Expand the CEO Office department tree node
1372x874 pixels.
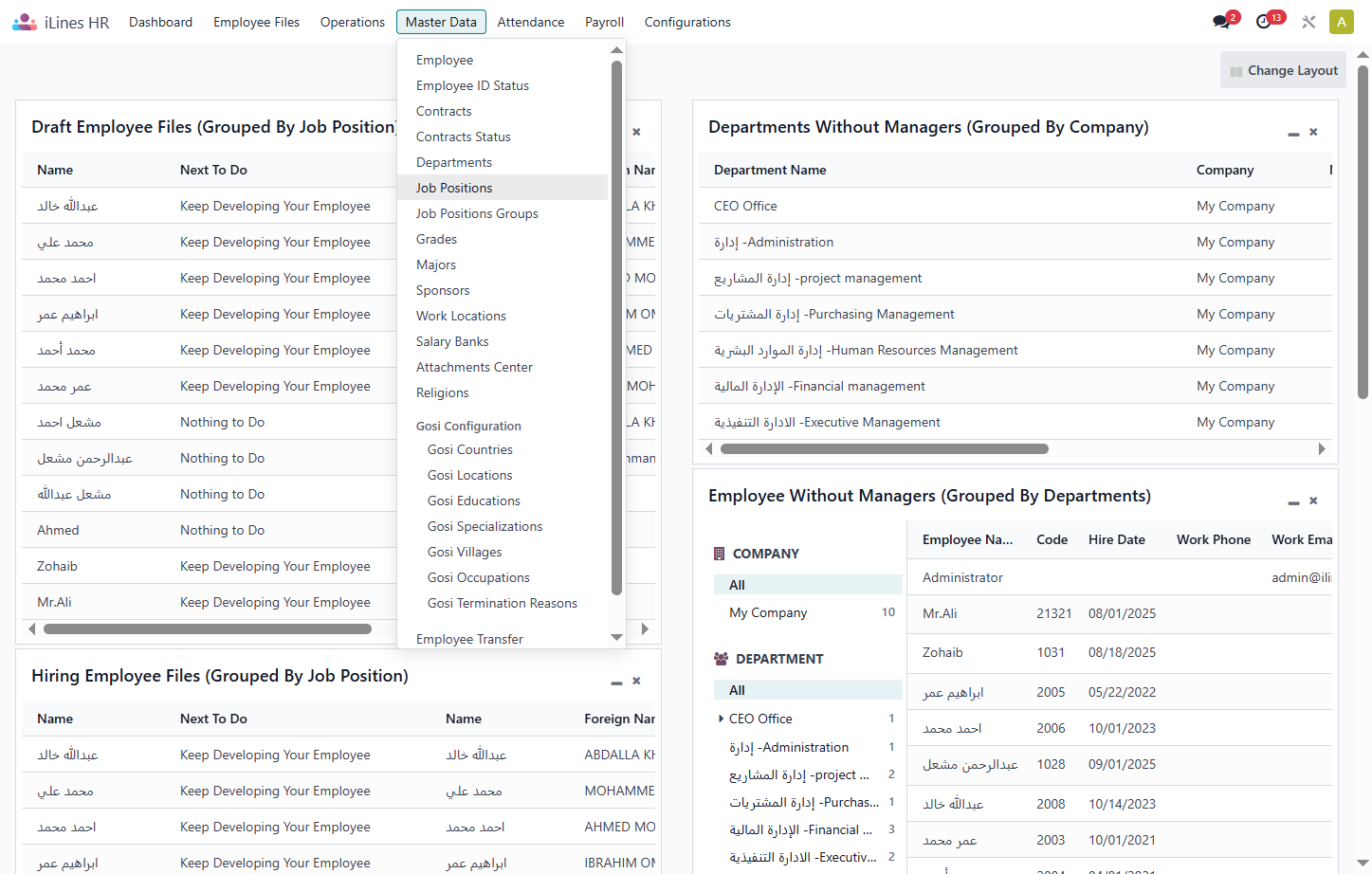pos(721,719)
